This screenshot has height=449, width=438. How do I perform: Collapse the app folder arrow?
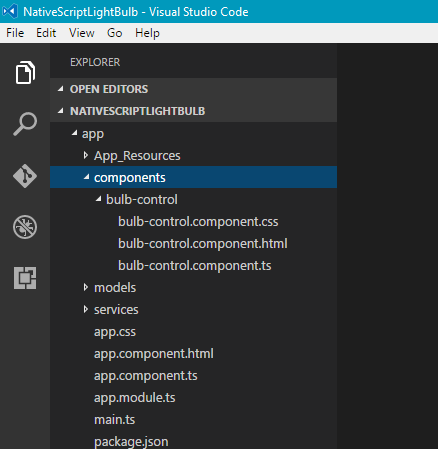75,133
